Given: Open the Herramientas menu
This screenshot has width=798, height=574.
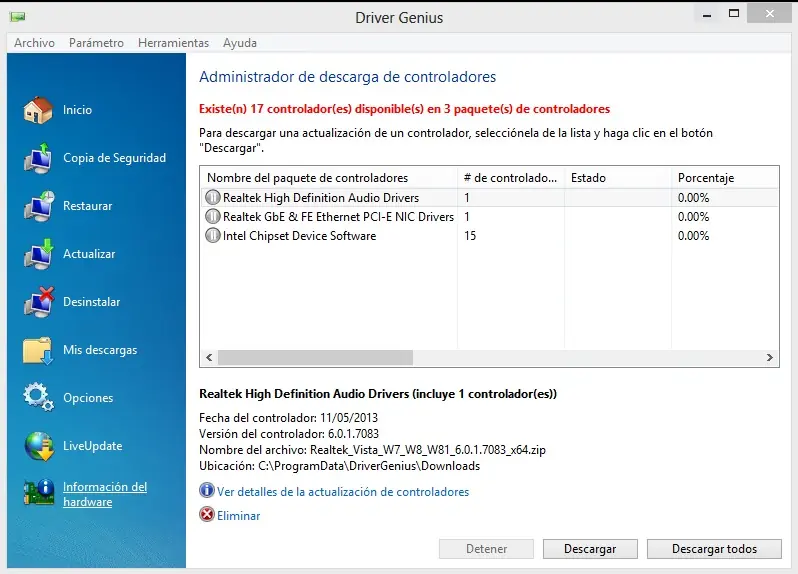Looking at the screenshot, I should [174, 43].
